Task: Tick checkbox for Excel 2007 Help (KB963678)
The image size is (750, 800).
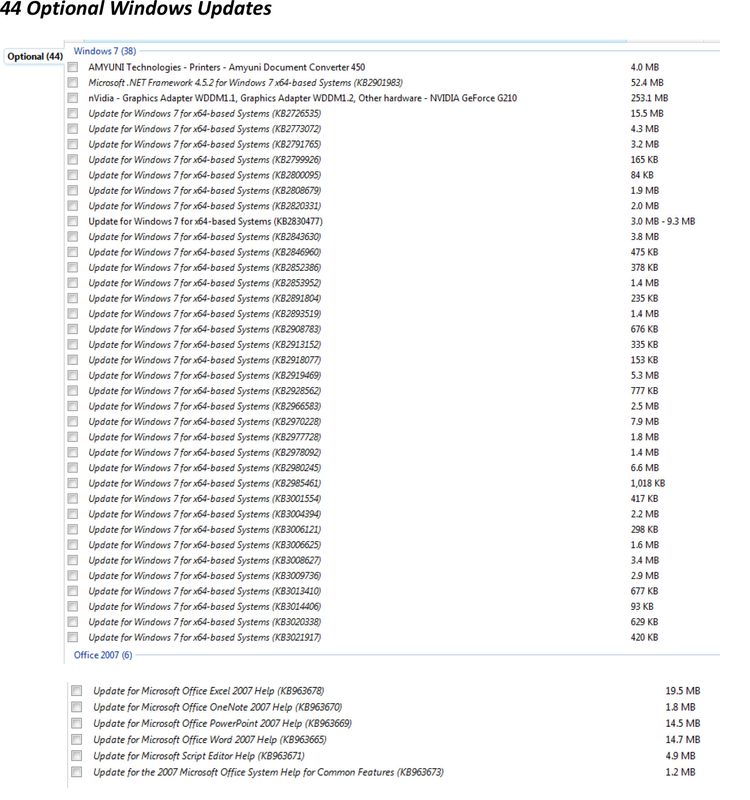Action: tap(77, 691)
